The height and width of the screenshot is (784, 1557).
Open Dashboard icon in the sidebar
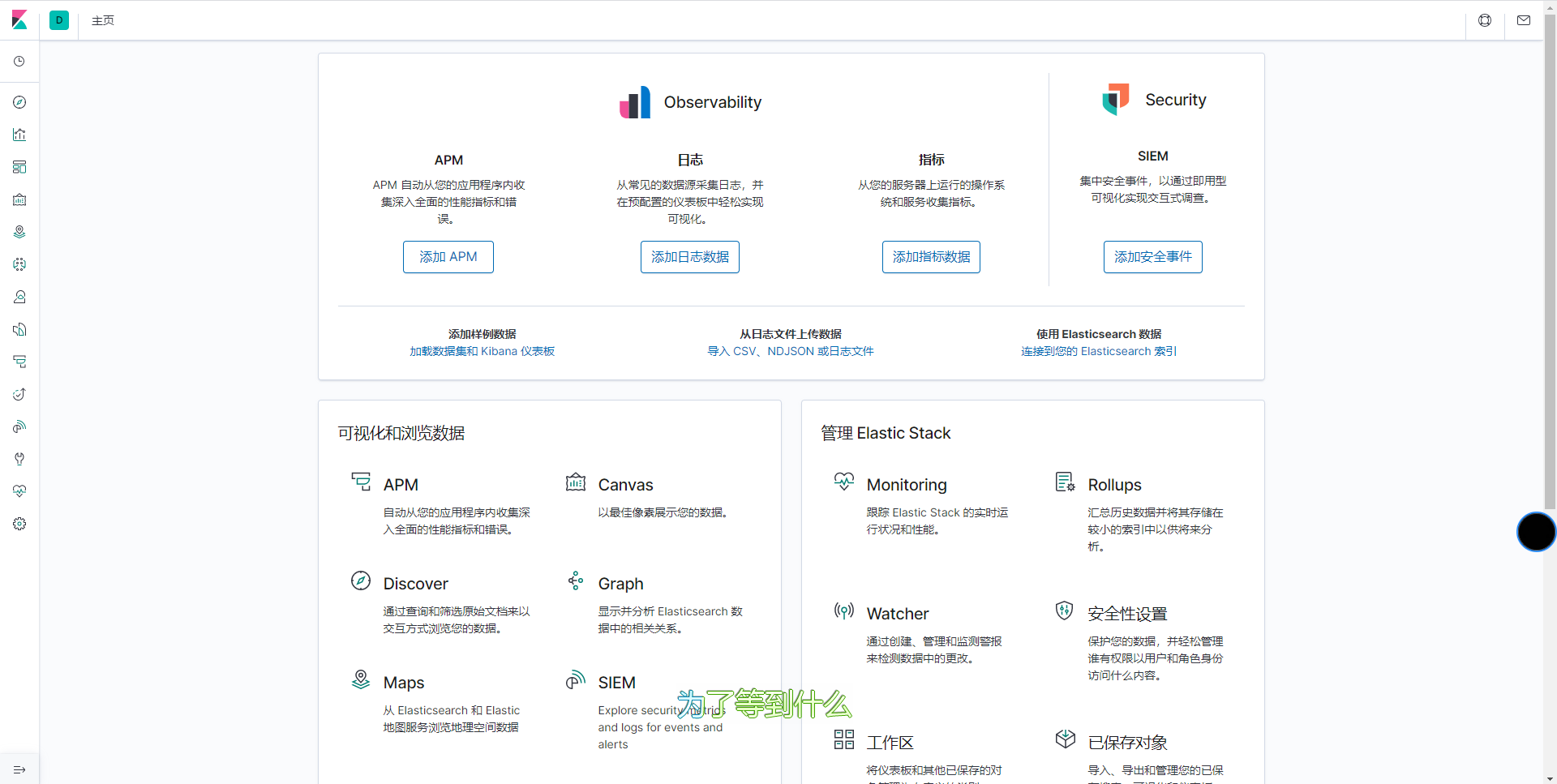pyautogui.click(x=19, y=167)
